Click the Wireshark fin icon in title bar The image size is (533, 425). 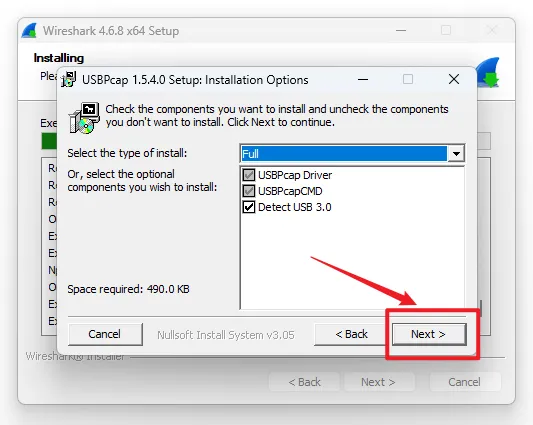[x=29, y=31]
